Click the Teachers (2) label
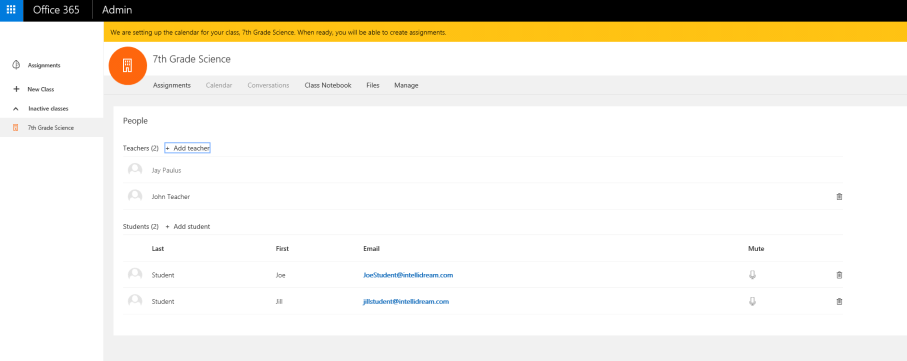The image size is (907, 361). pyautogui.click(x=141, y=149)
